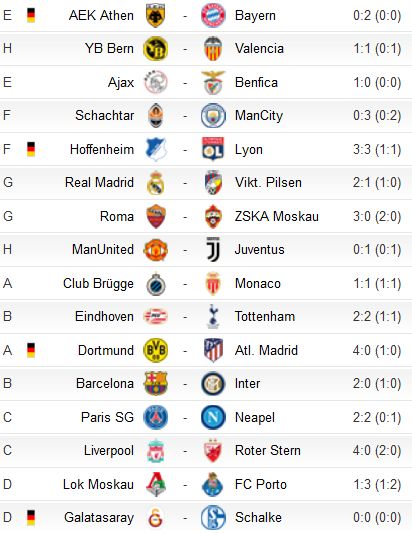412x533 pixels.
Task: Click the Lyon OL crest
Action: [x=213, y=149]
